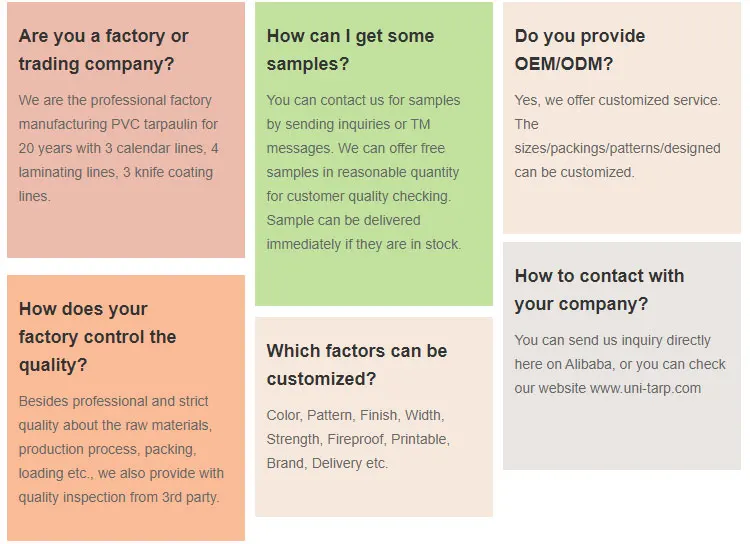Open the www.uni-tarp.com website address
This screenshot has height=544, width=750.
(645, 388)
